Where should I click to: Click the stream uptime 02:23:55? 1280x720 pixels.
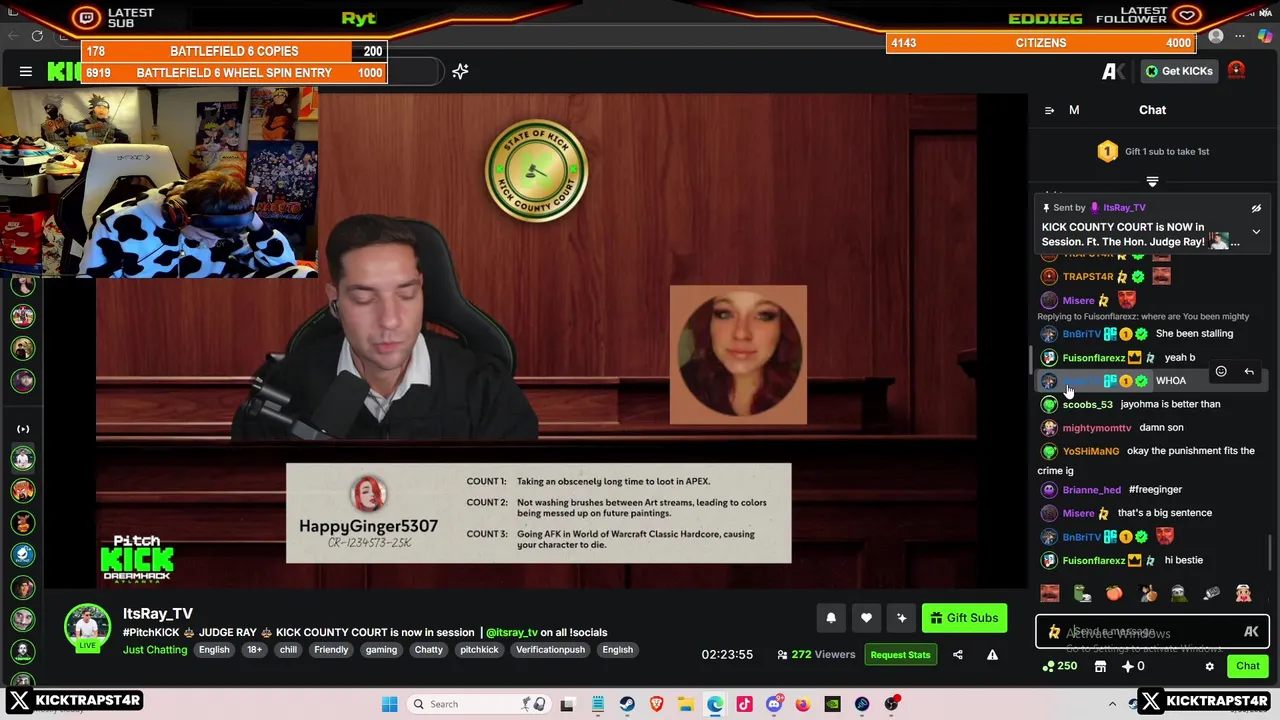(727, 655)
